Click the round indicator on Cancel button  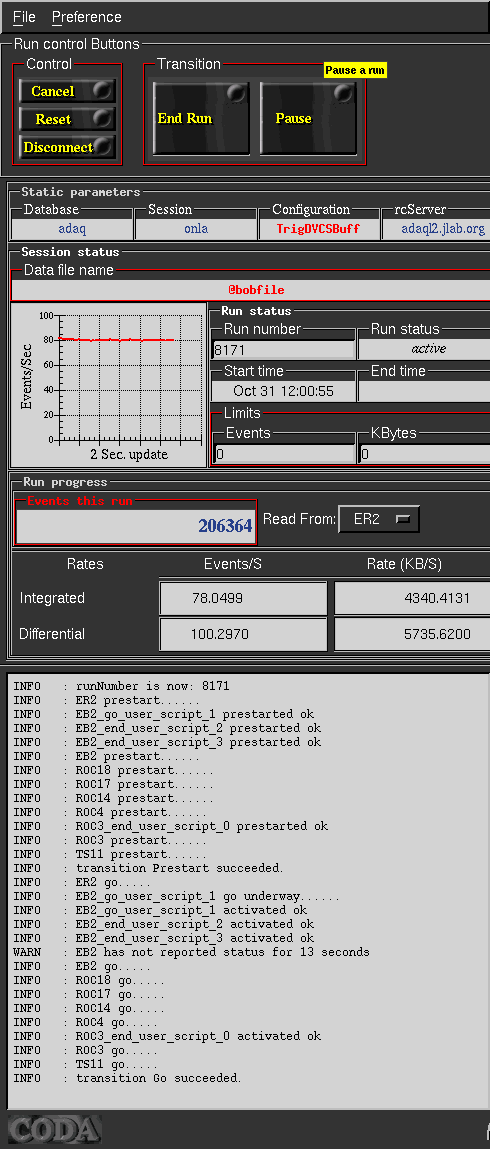coord(103,90)
